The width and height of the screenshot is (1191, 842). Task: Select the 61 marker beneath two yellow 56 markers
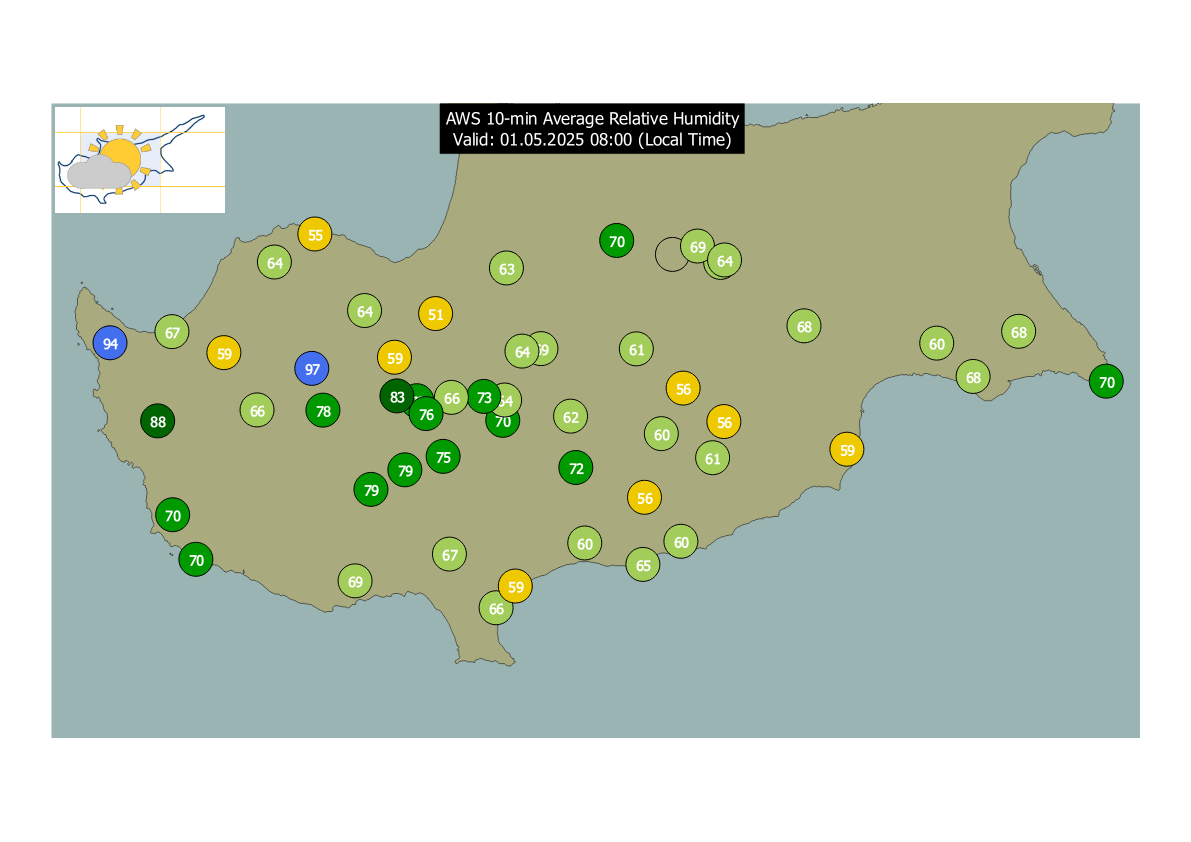click(712, 458)
